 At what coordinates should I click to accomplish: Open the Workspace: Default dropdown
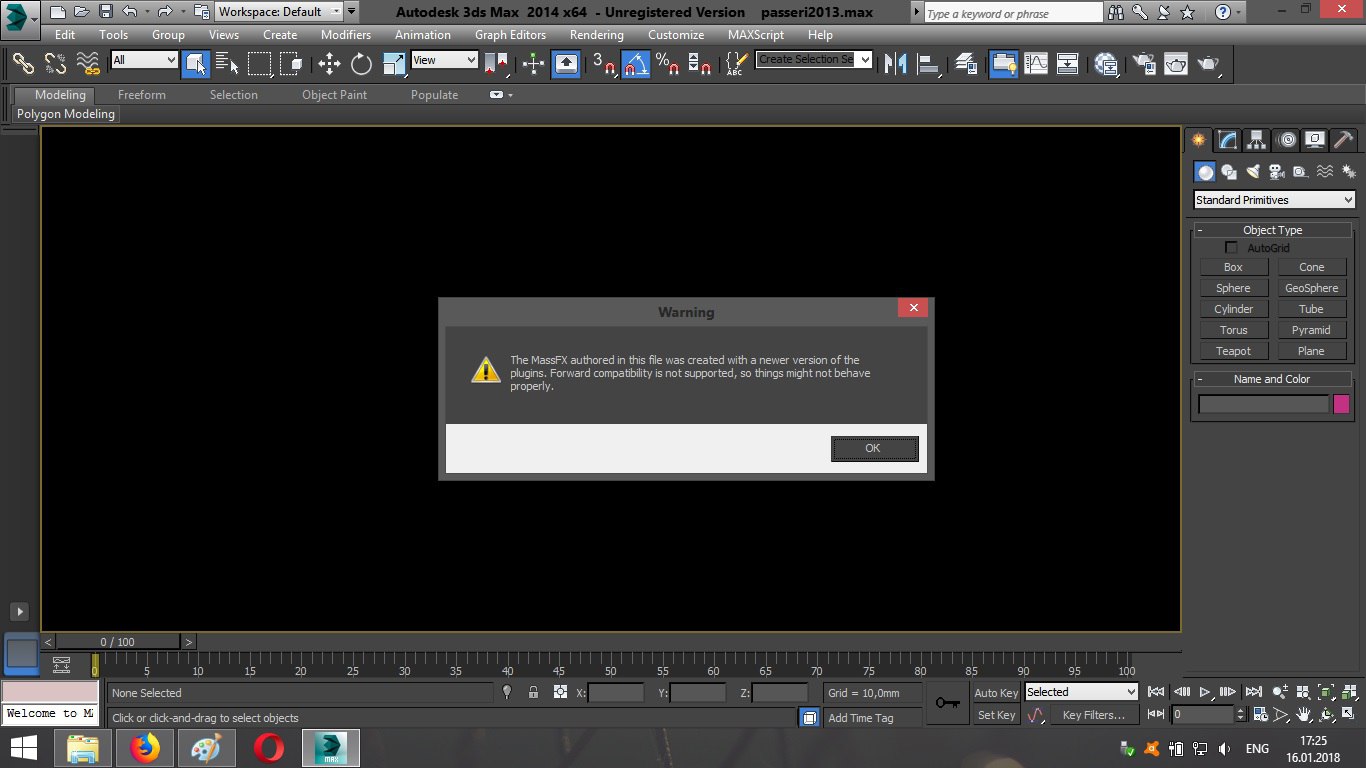coord(279,12)
